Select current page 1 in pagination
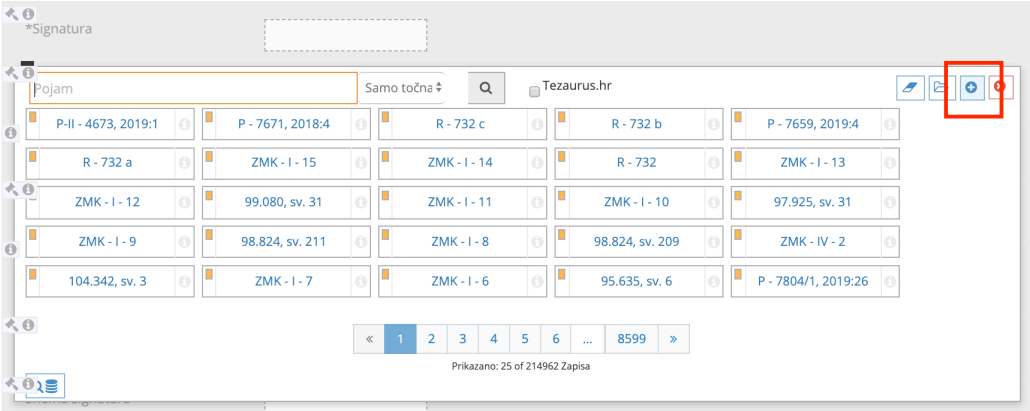This screenshot has width=1030, height=411. (401, 339)
